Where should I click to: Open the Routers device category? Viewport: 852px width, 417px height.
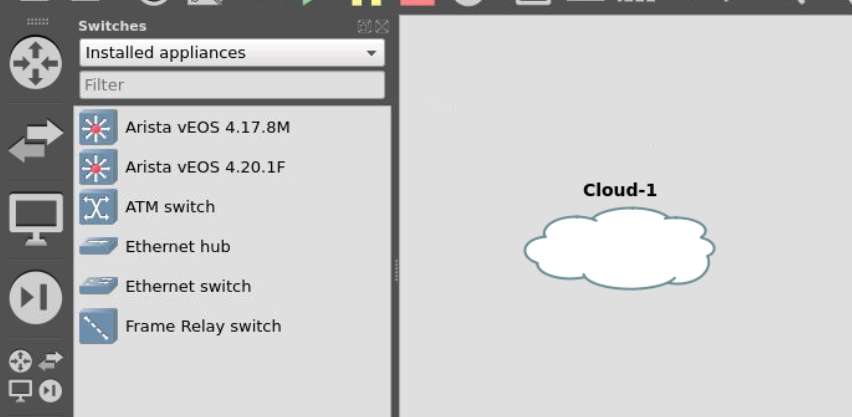point(35,64)
